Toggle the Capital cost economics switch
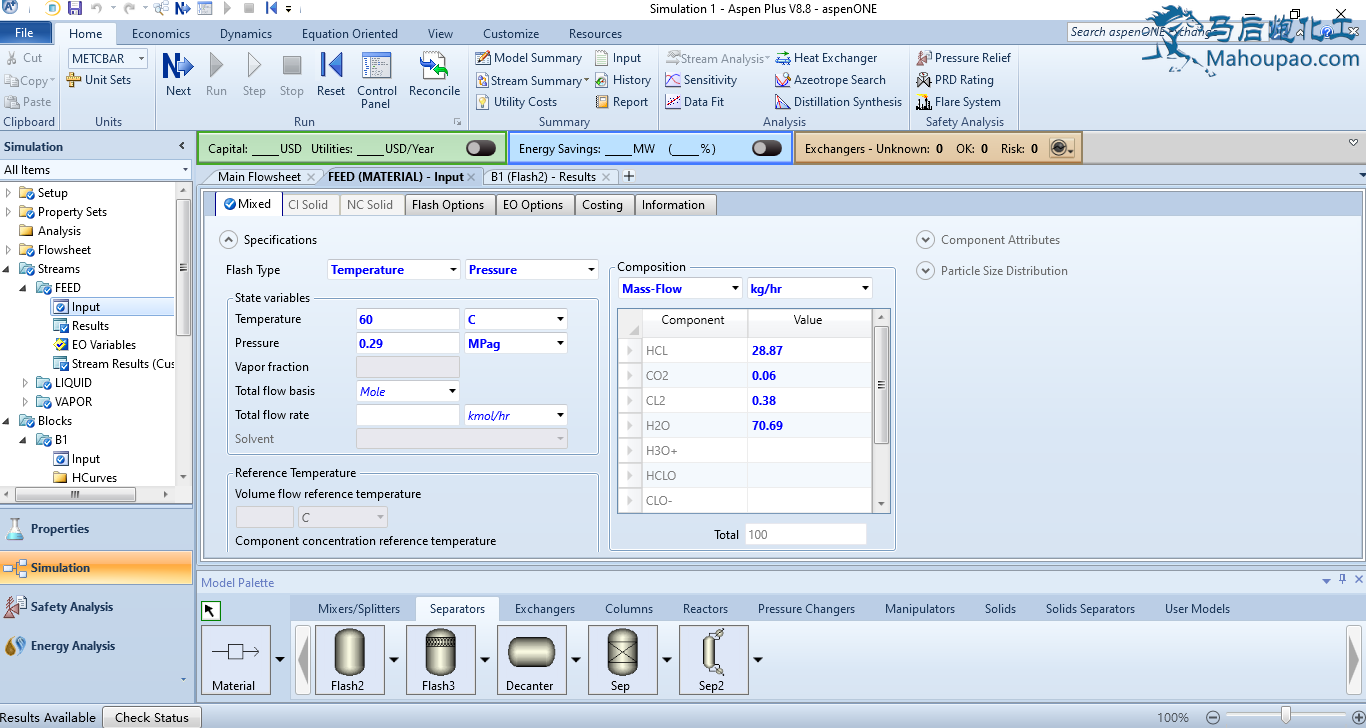This screenshot has height=728, width=1366. click(480, 149)
